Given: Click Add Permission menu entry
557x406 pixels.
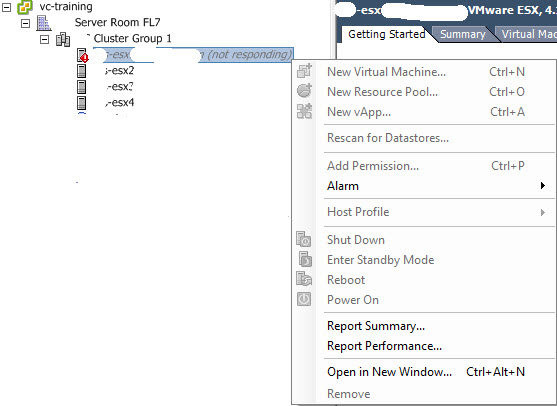Looking at the screenshot, I should (424, 166).
